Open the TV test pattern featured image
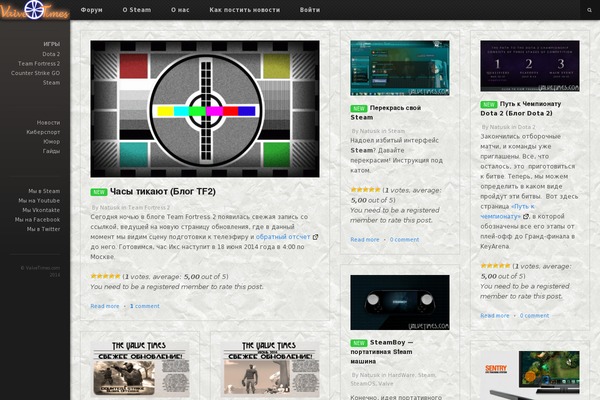 [205, 109]
